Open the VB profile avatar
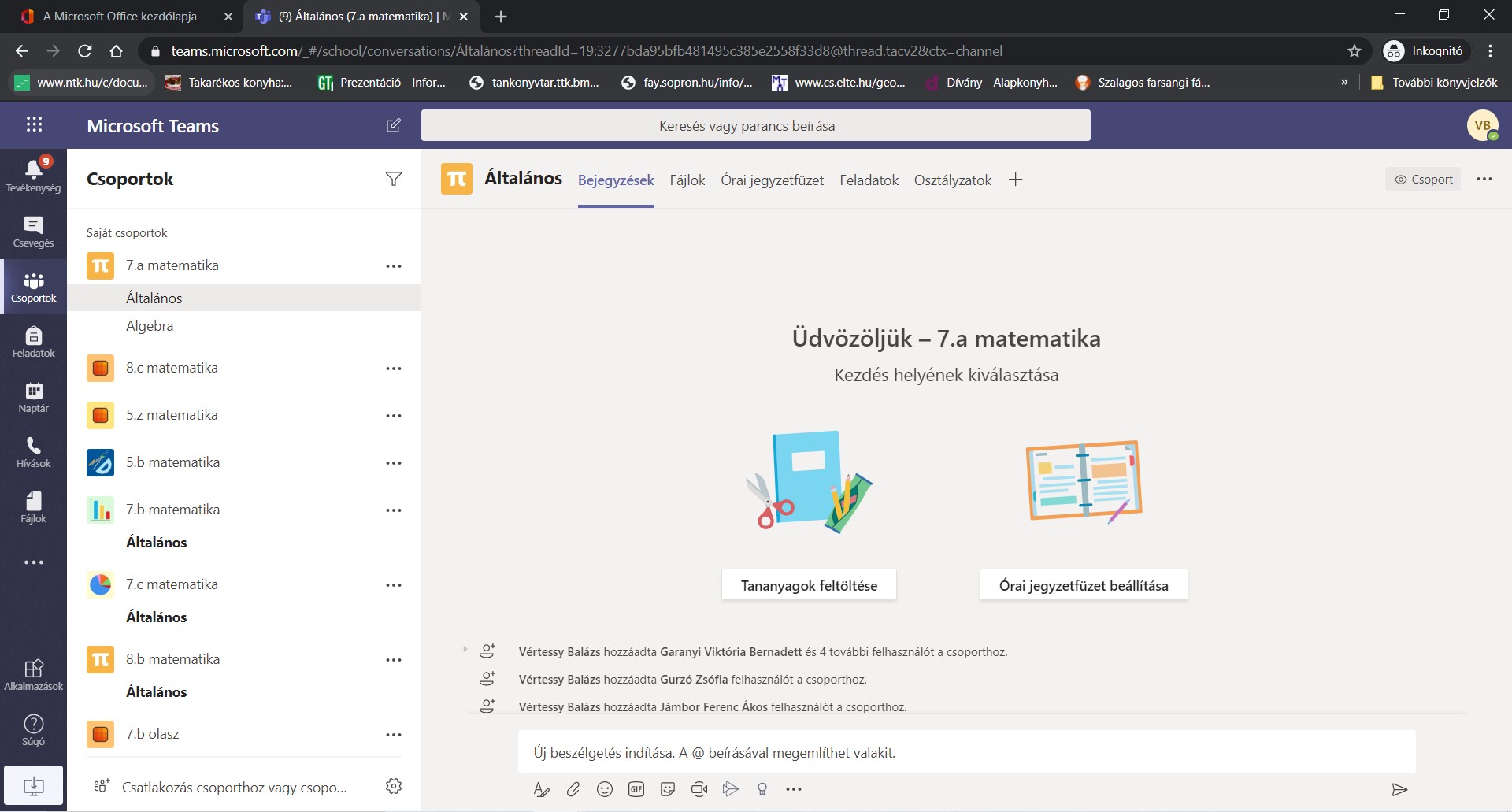 1482,125
